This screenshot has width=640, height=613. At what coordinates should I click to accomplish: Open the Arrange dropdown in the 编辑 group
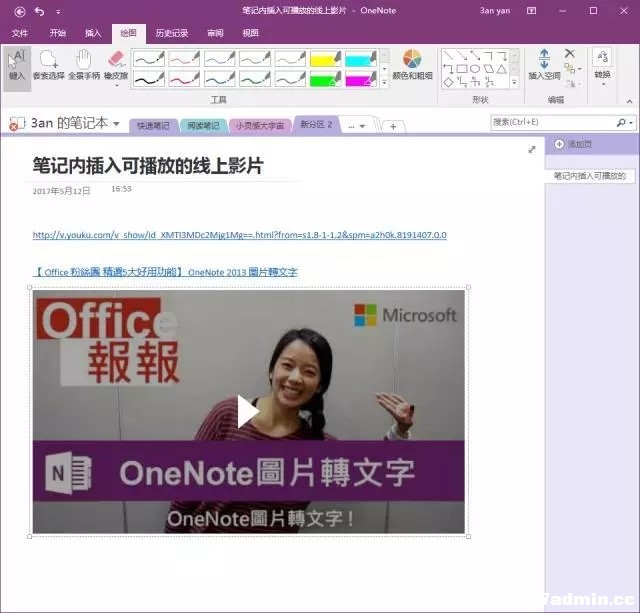pyautogui.click(x=572, y=69)
